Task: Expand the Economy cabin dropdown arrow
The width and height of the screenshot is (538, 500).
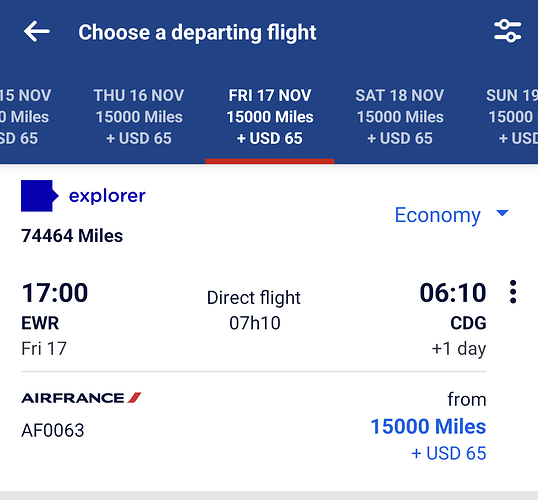Action: pos(503,213)
